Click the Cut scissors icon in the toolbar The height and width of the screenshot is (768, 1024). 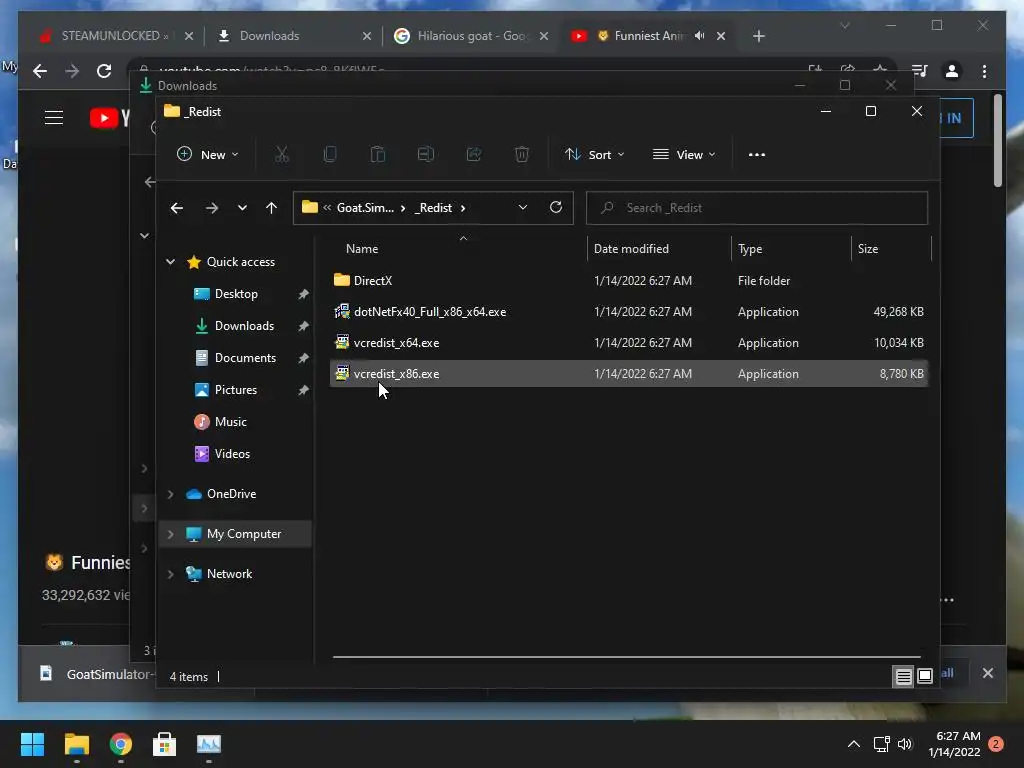click(281, 155)
